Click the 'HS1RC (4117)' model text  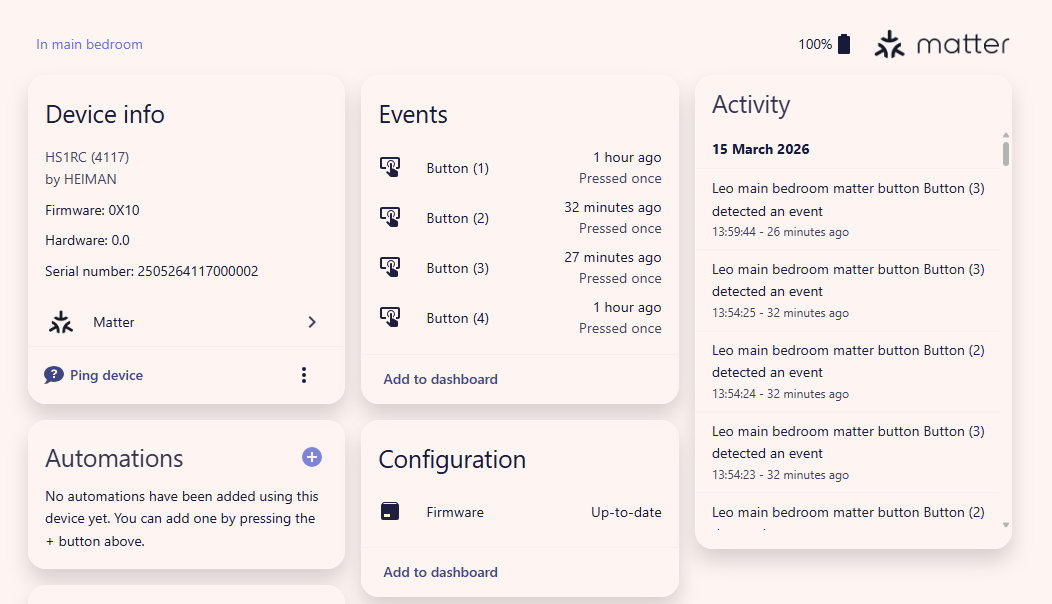click(x=87, y=157)
